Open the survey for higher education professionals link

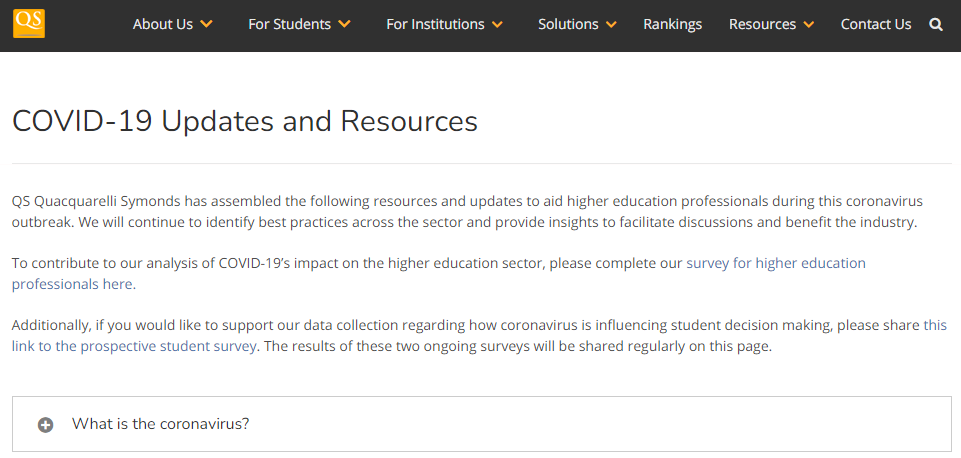coord(775,264)
